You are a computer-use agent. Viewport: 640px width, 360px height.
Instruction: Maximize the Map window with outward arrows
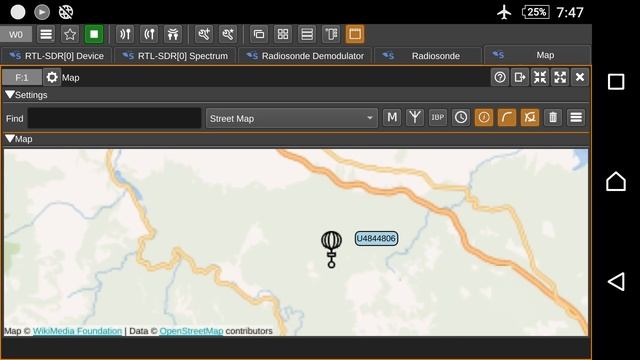pos(560,77)
